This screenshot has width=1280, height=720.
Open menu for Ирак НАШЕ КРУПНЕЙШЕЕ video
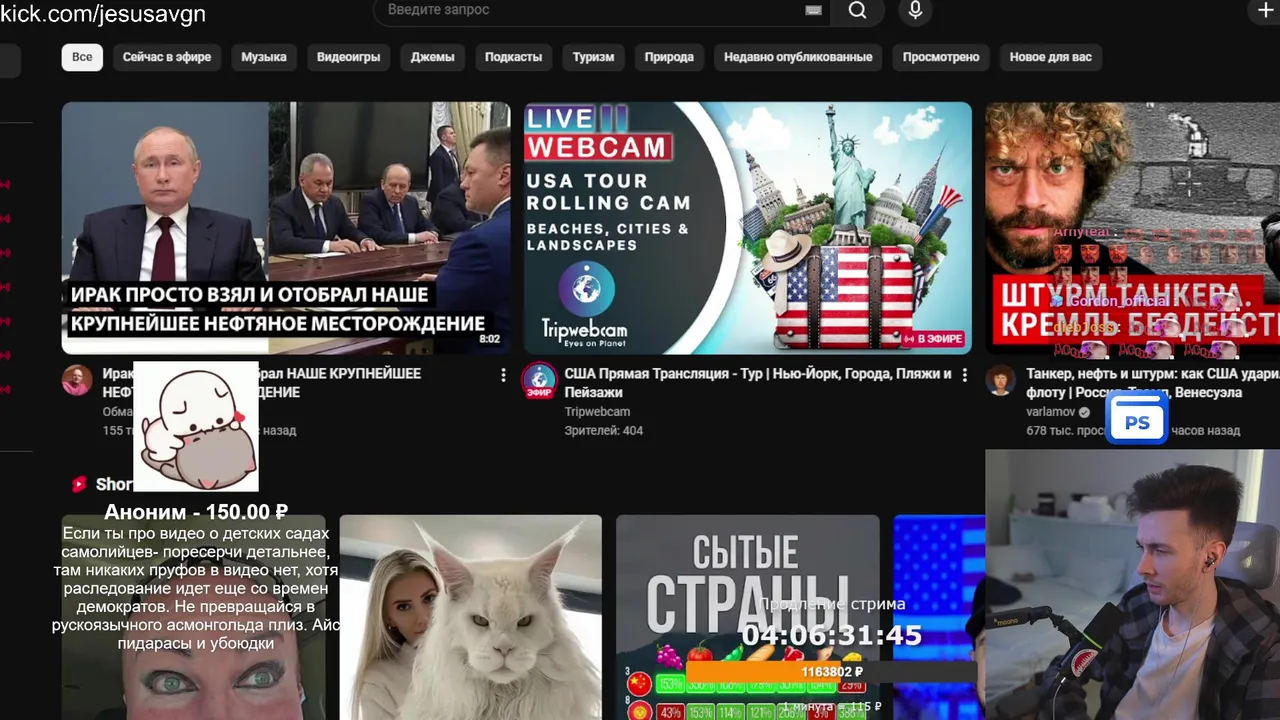point(503,375)
